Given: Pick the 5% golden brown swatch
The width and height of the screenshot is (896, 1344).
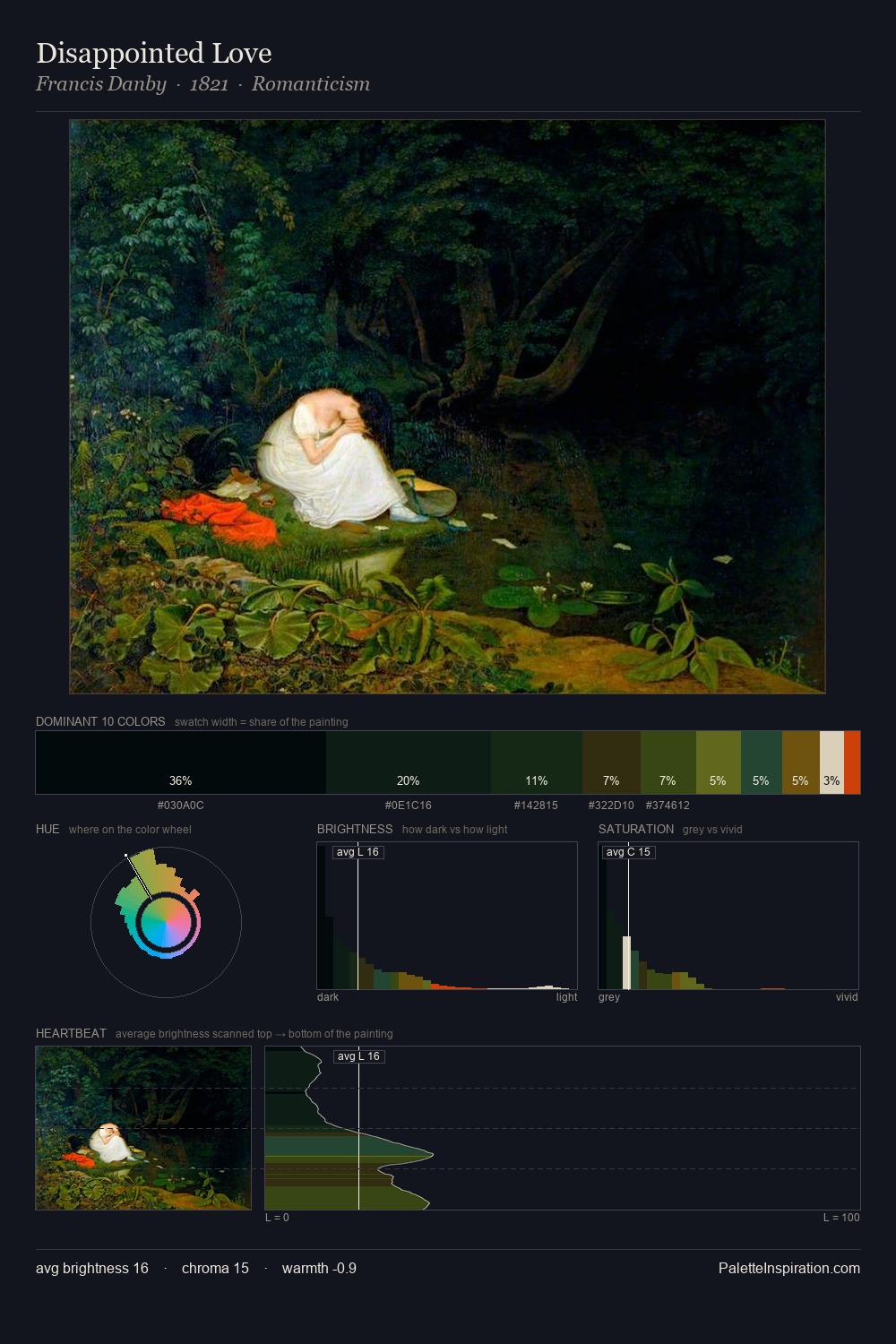Looking at the screenshot, I should pos(801,762).
